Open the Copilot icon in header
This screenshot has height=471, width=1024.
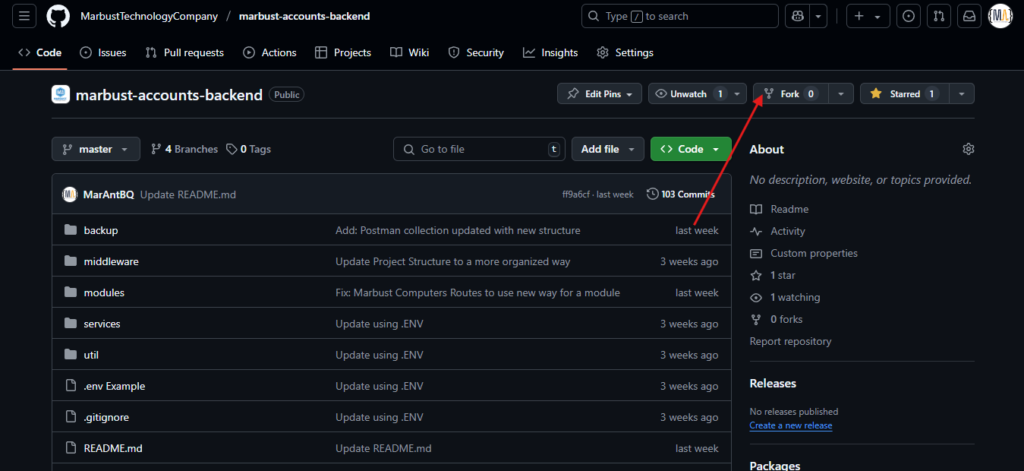[x=797, y=16]
